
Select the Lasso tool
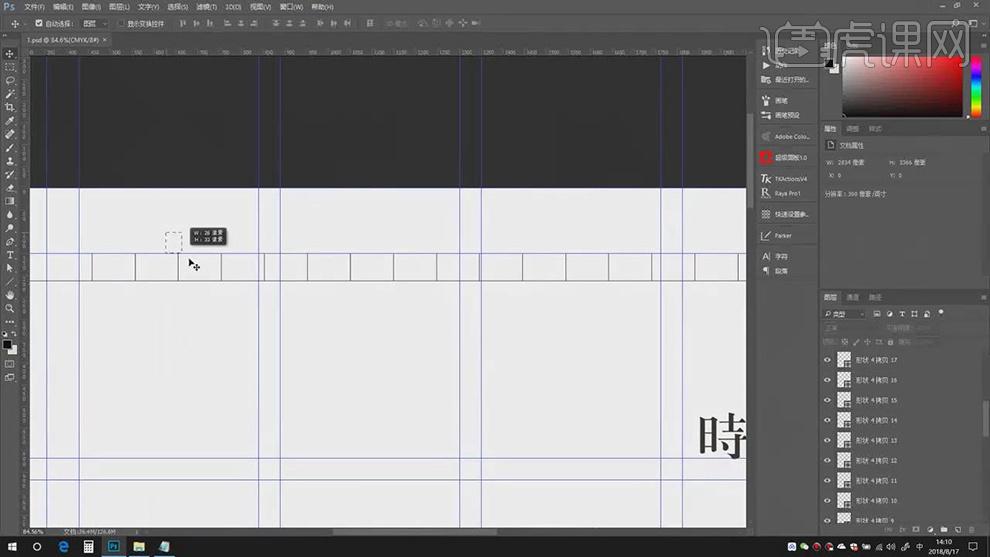tap(9, 81)
